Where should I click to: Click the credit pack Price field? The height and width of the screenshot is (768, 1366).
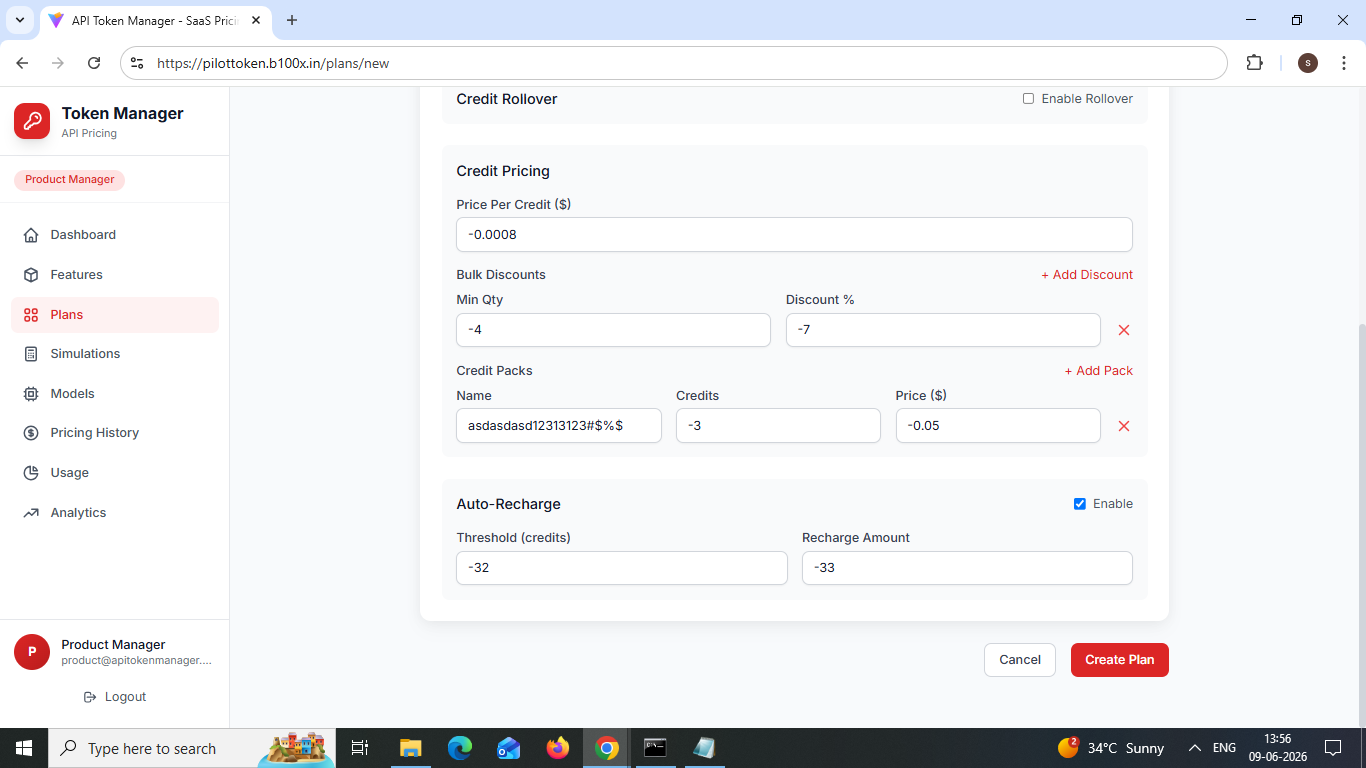pos(998,426)
